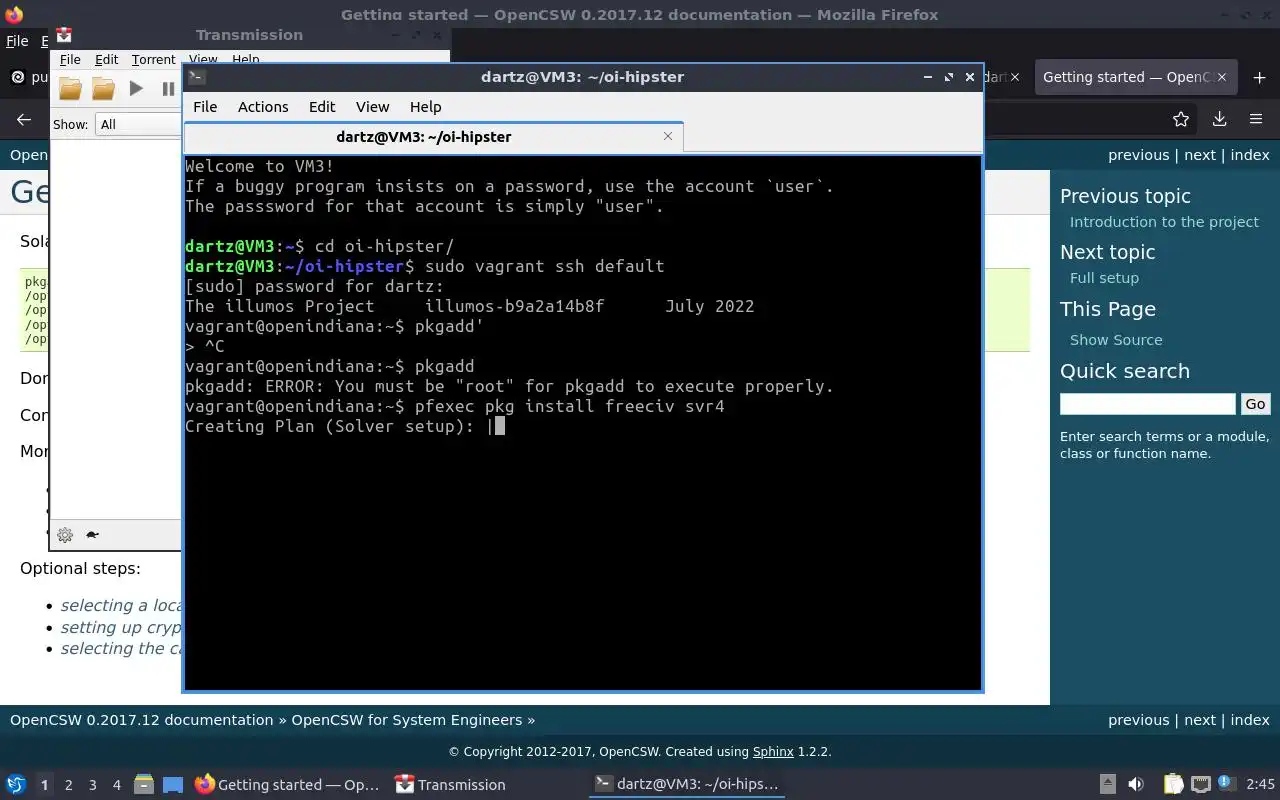This screenshot has width=1280, height=800.
Task: Click the Open torrent folder icon in Transmission
Action: 70,89
